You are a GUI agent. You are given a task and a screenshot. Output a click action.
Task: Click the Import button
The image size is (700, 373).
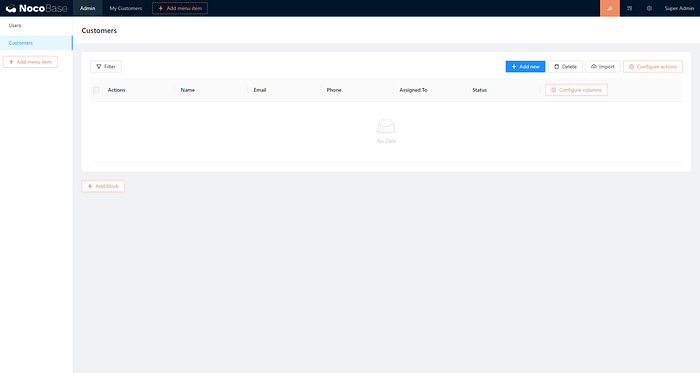603,66
